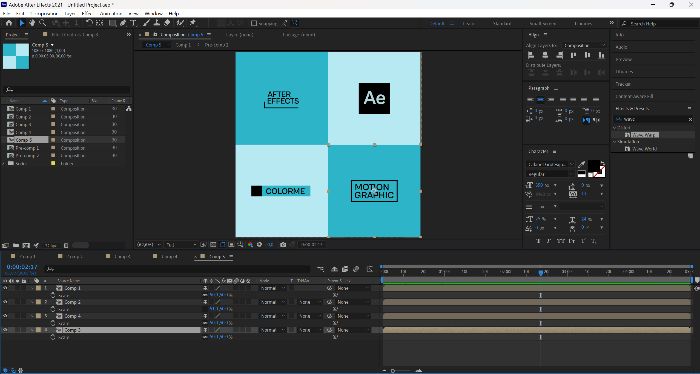Click the new folder icon in Project panel

16,245
